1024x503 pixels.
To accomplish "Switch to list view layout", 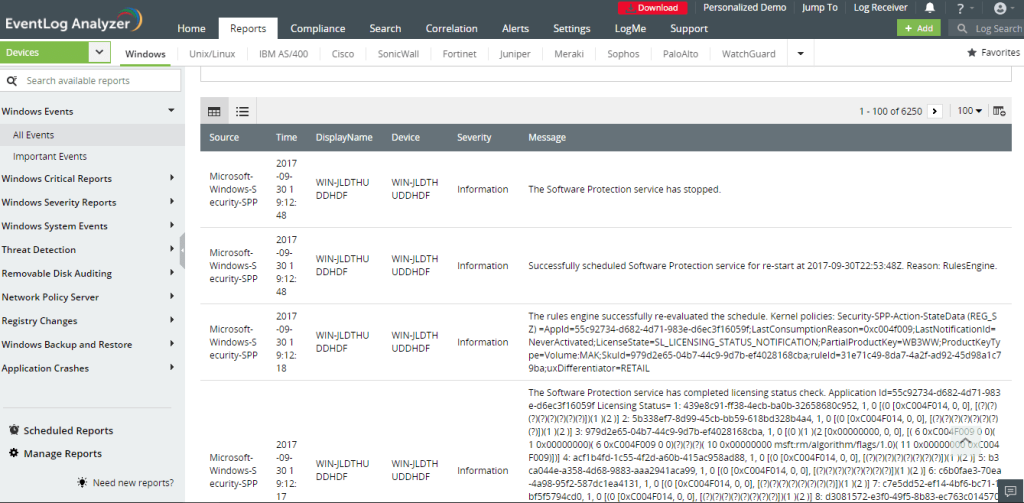I will (242, 111).
